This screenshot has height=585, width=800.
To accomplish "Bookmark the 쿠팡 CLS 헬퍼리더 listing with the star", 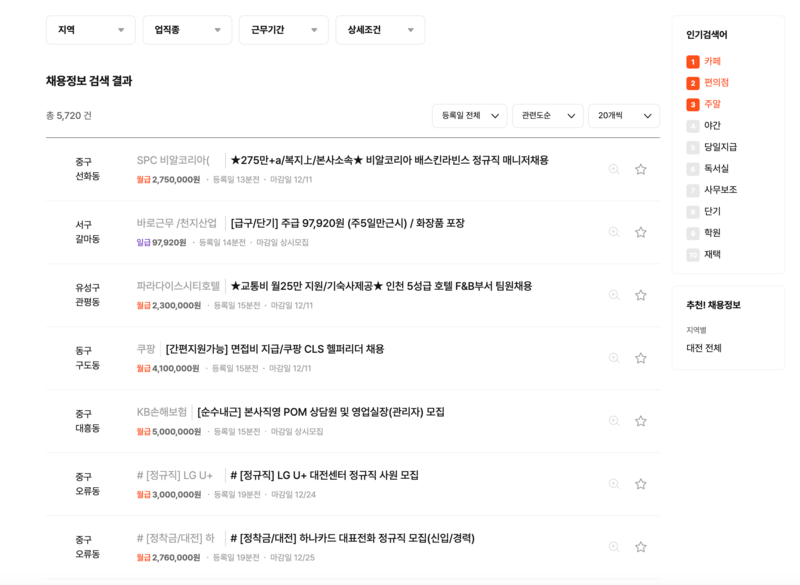I will 641,357.
